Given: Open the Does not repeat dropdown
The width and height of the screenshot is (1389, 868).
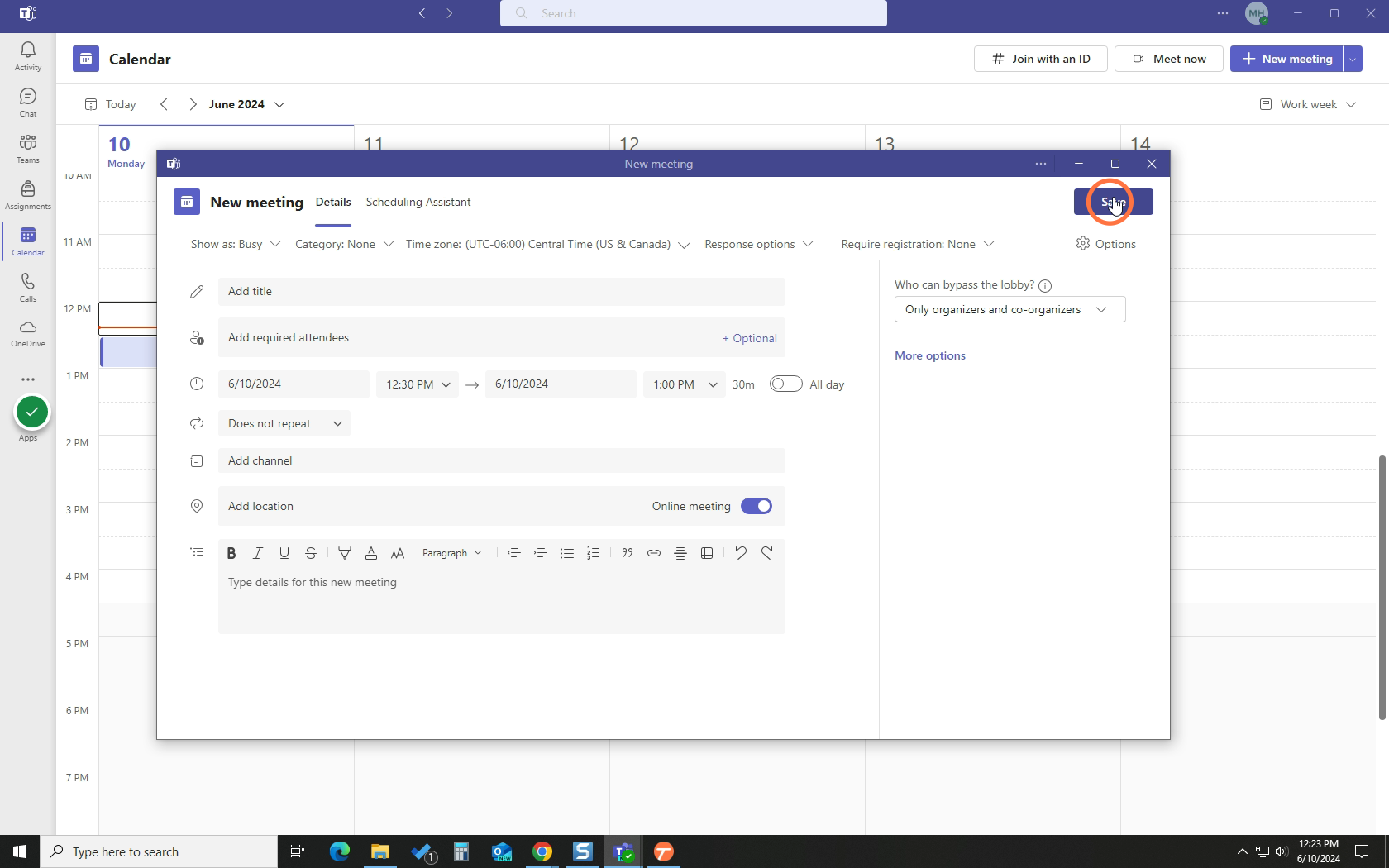Looking at the screenshot, I should coord(284,423).
